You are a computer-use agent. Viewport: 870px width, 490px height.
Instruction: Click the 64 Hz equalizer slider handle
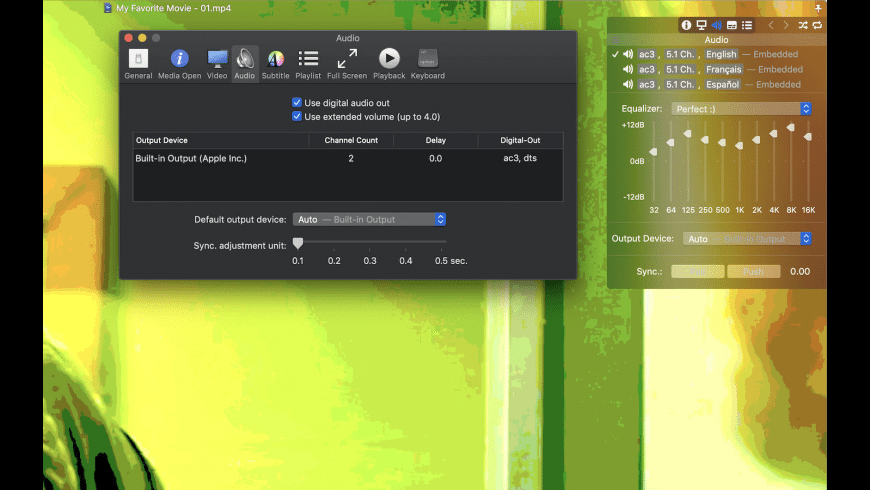pos(671,143)
